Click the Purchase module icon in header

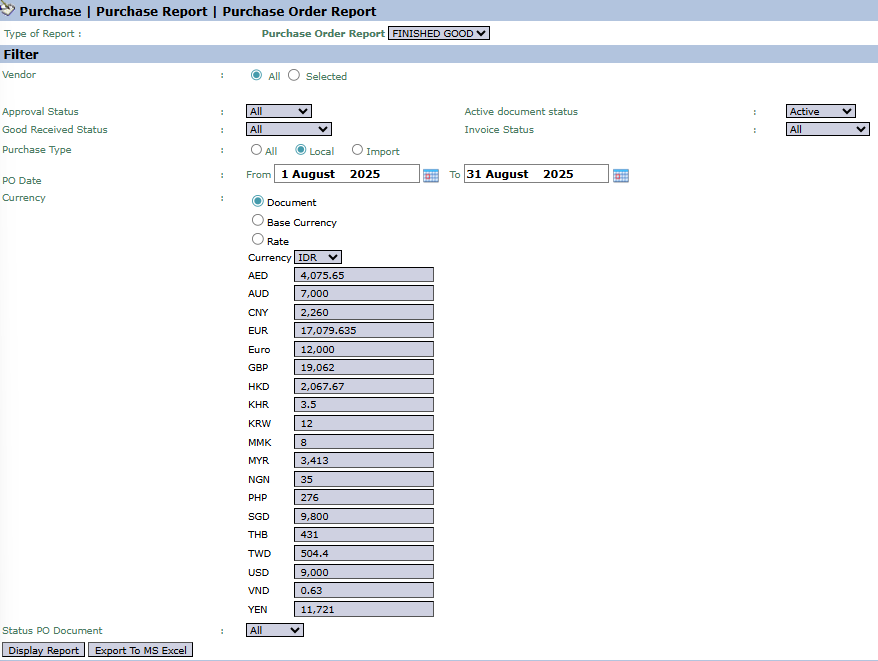coord(8,11)
